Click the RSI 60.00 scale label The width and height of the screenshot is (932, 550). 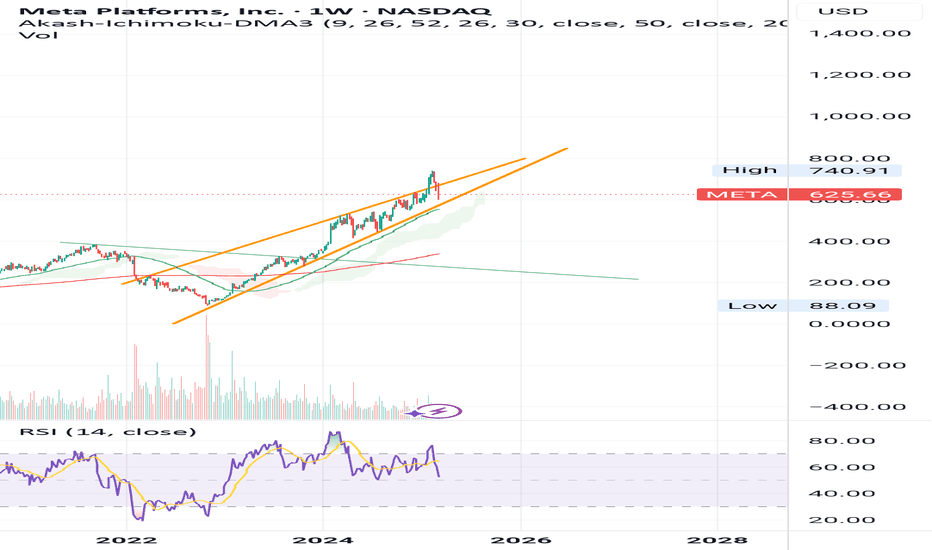[x=842, y=467]
